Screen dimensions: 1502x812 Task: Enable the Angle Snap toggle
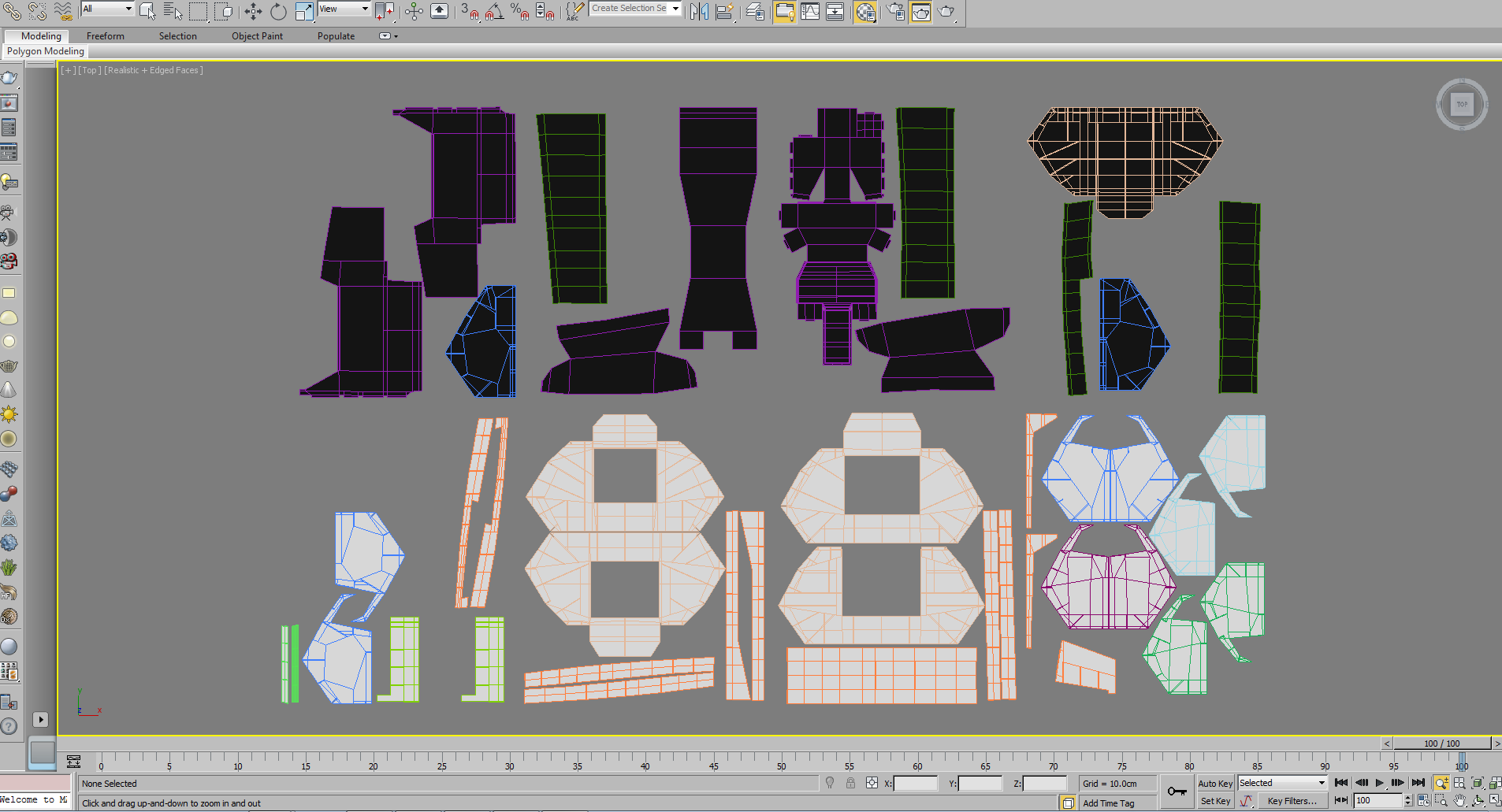pyautogui.click(x=494, y=11)
